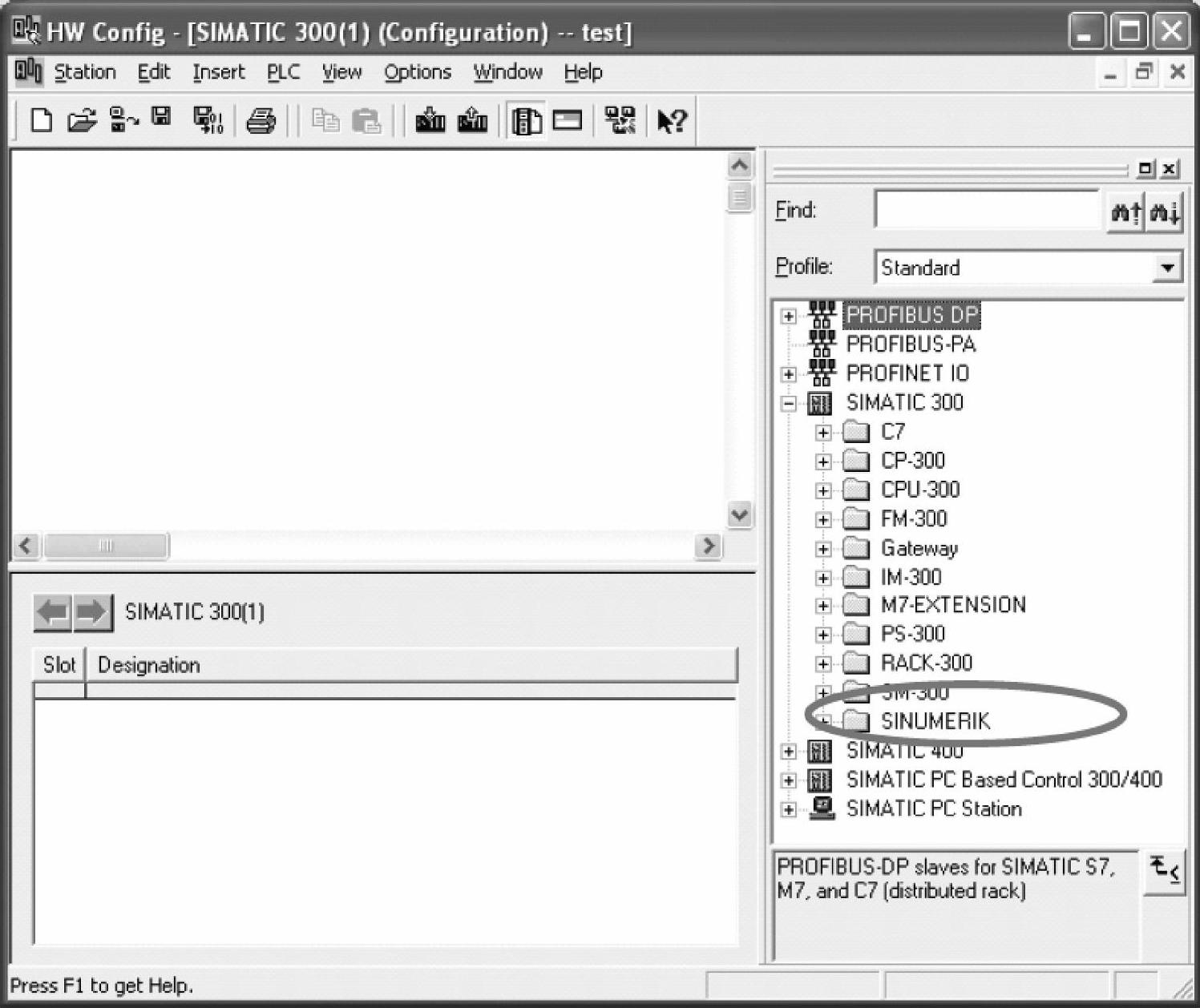Image resolution: width=1200 pixels, height=1008 pixels.
Task: Click the Configure Network icon
Action: [x=620, y=121]
